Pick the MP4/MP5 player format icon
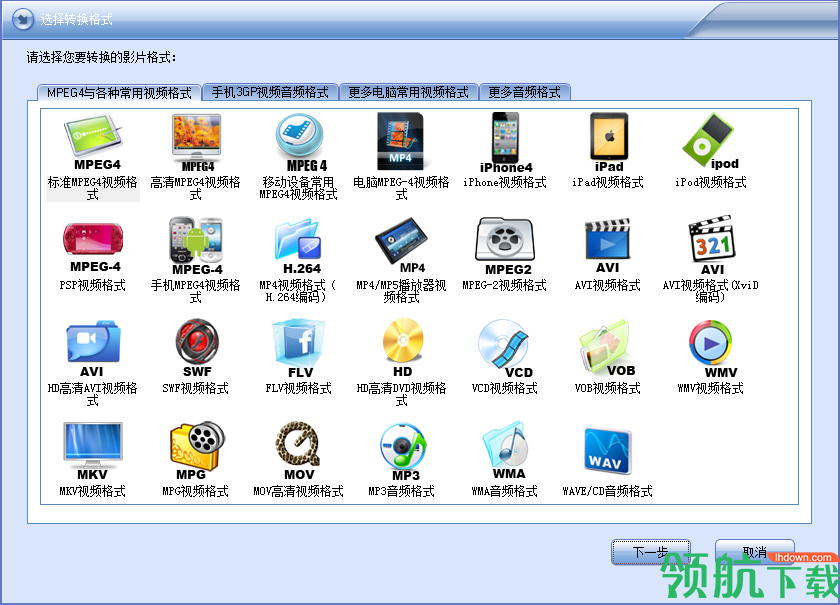 coord(401,245)
